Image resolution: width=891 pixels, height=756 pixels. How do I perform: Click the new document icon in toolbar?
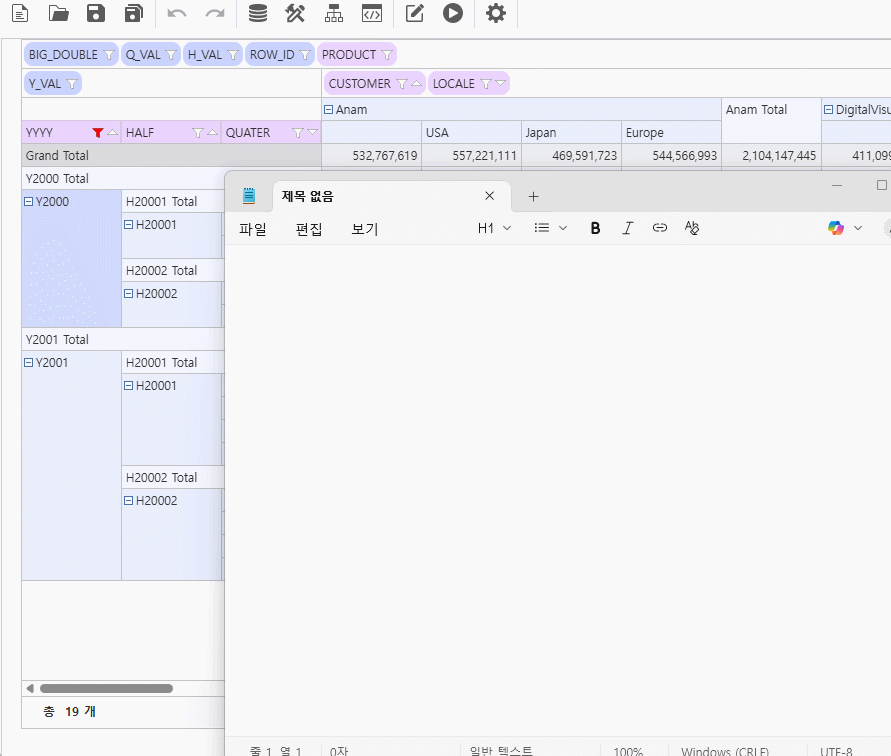tap(20, 14)
